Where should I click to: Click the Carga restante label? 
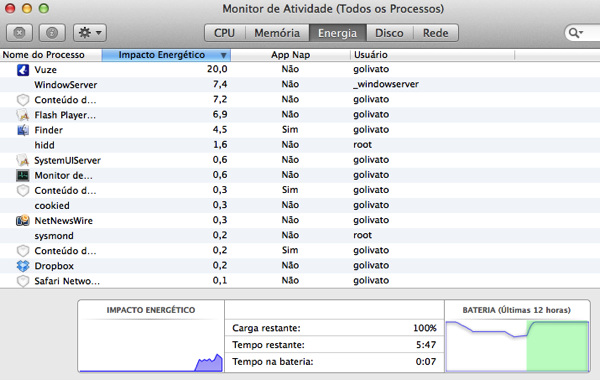click(266, 328)
